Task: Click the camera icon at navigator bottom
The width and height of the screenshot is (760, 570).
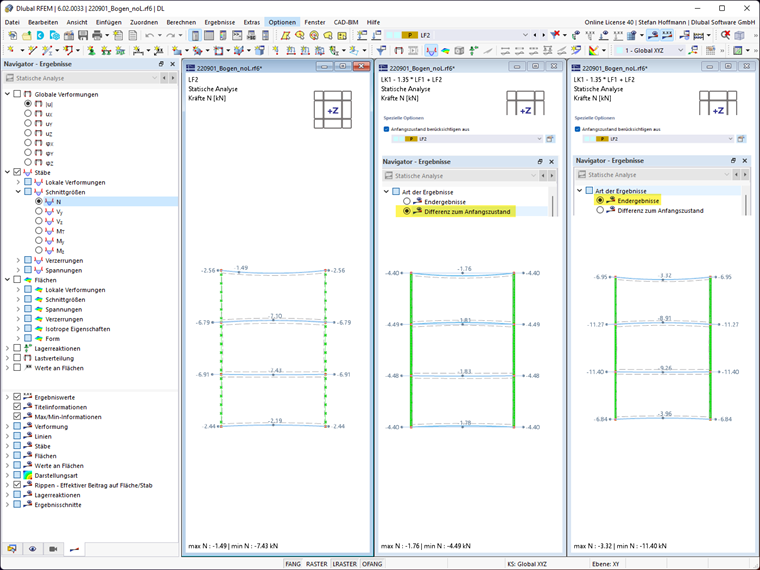Action: click(53, 549)
